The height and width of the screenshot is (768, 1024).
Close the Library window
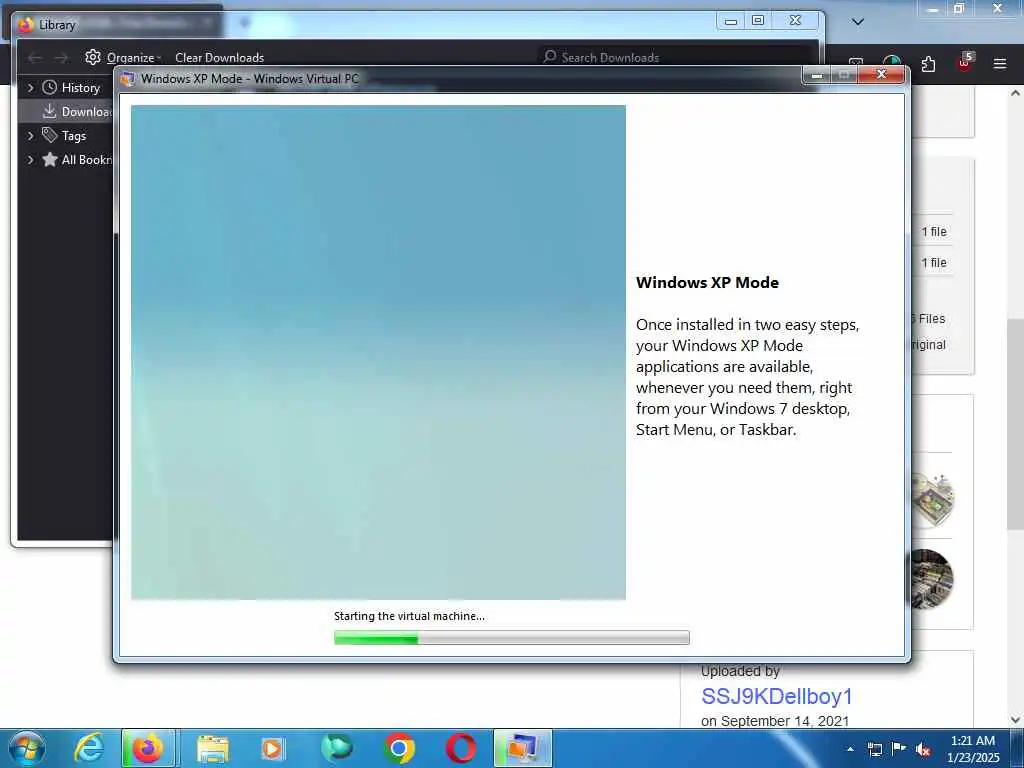[795, 21]
